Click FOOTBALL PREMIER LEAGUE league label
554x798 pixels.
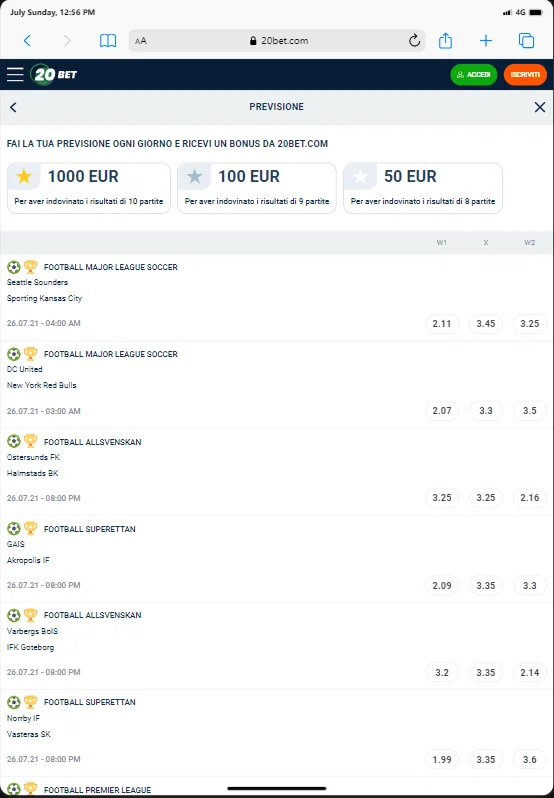click(x=97, y=790)
